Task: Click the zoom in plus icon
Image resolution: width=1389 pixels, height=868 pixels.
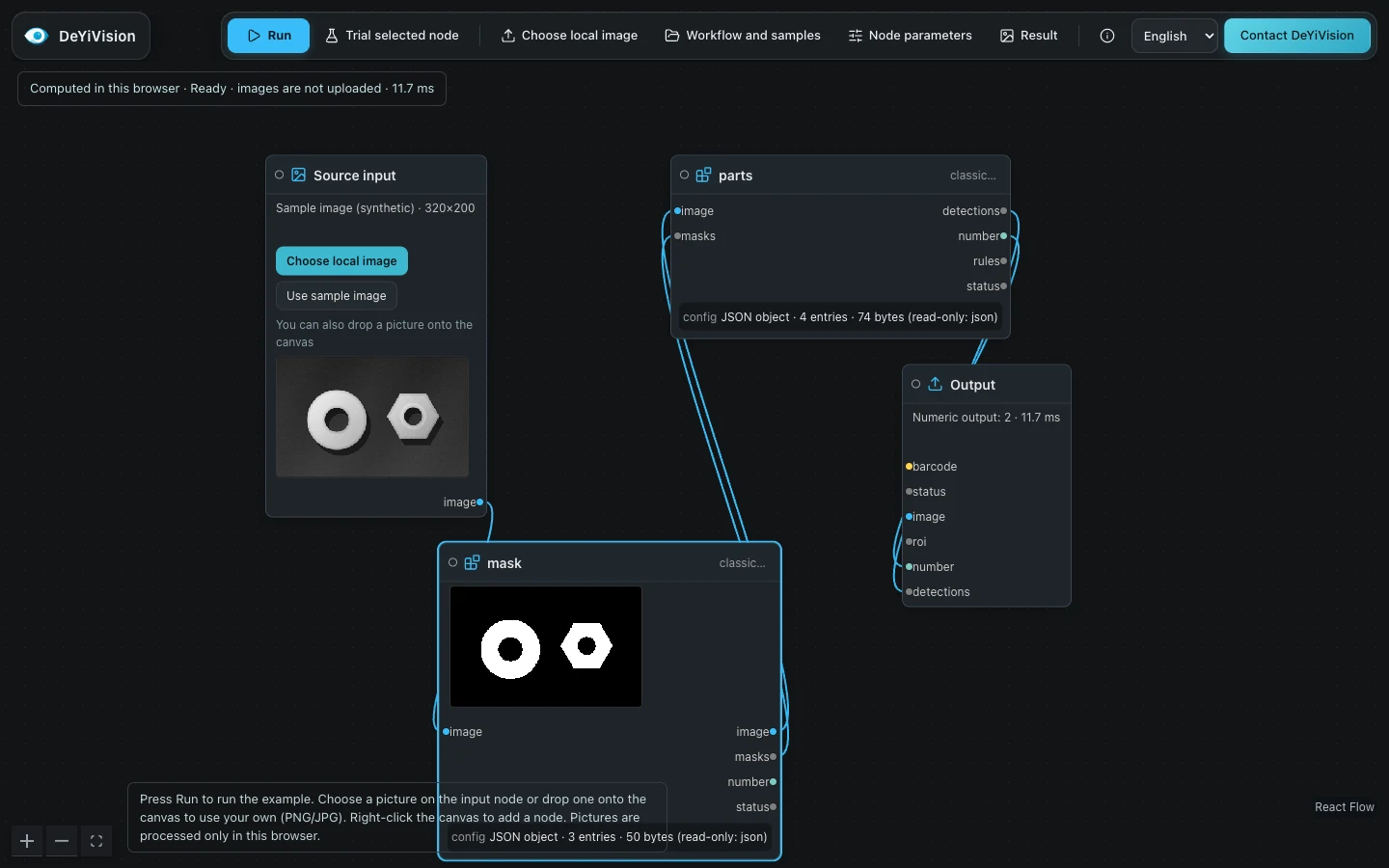Action: tap(27, 841)
